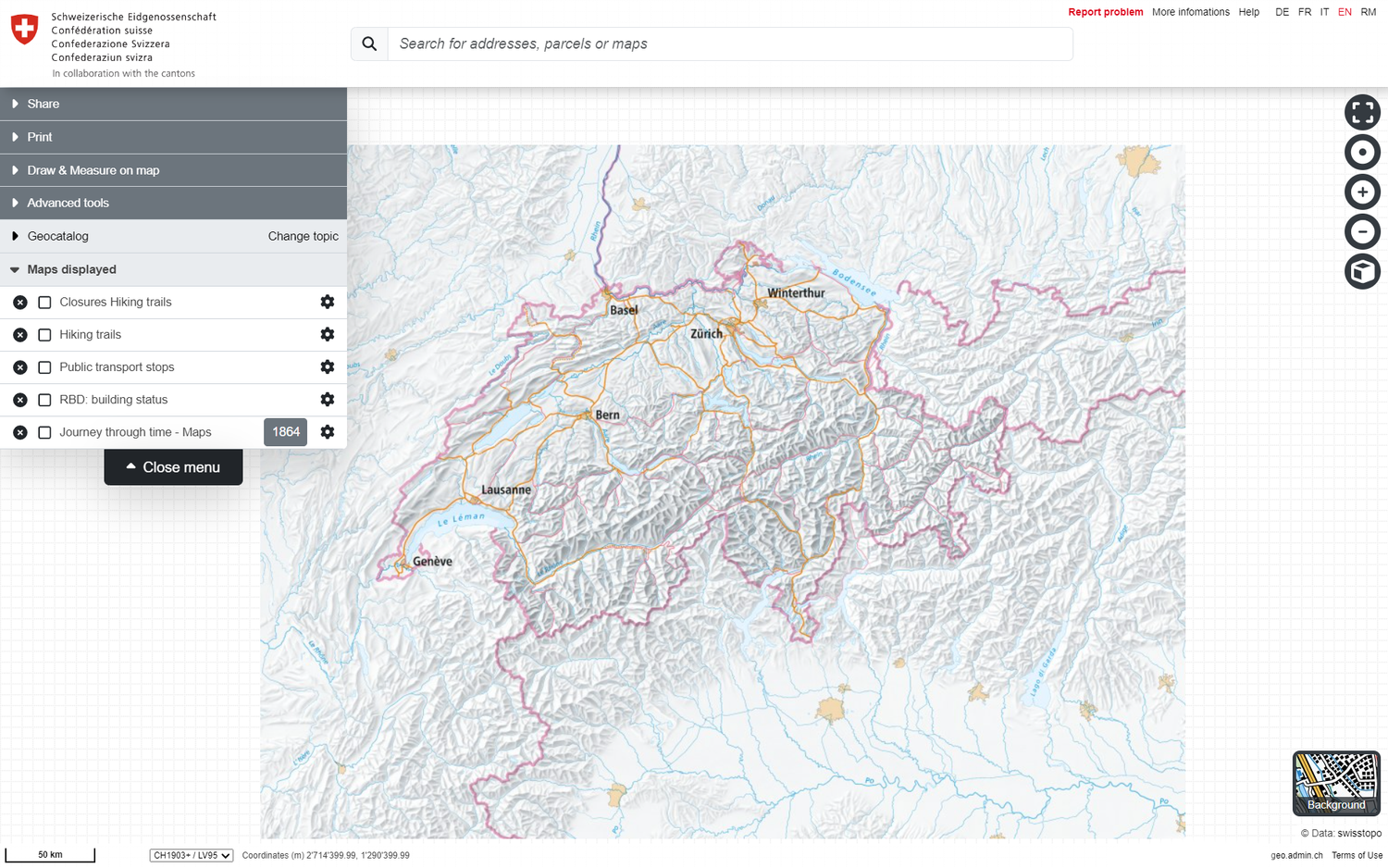Screen dimensions: 1388x868
Task: Click the search magnifier icon
Action: point(369,43)
